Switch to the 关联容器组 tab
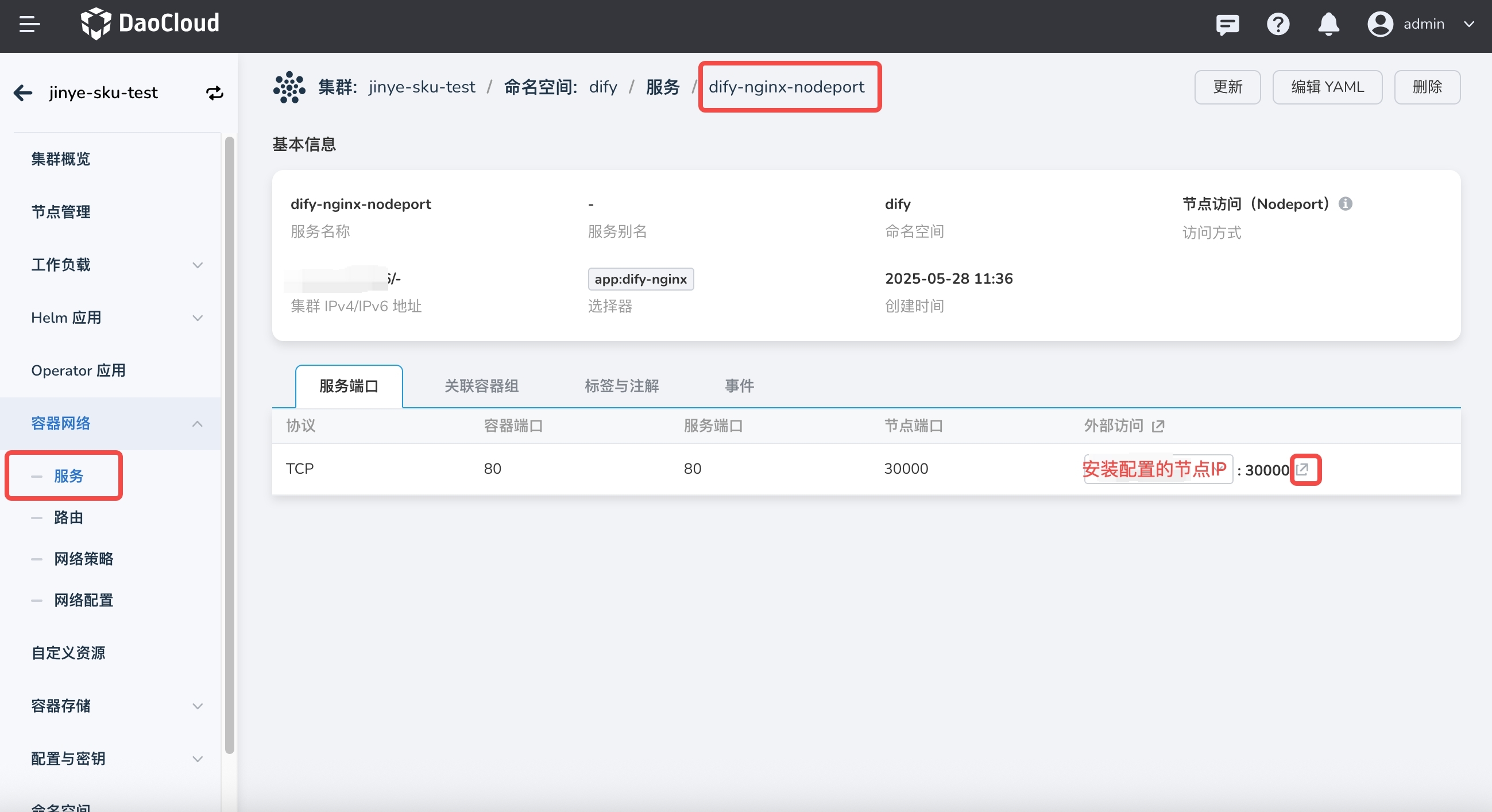Viewport: 1492px width, 812px height. (x=481, y=386)
